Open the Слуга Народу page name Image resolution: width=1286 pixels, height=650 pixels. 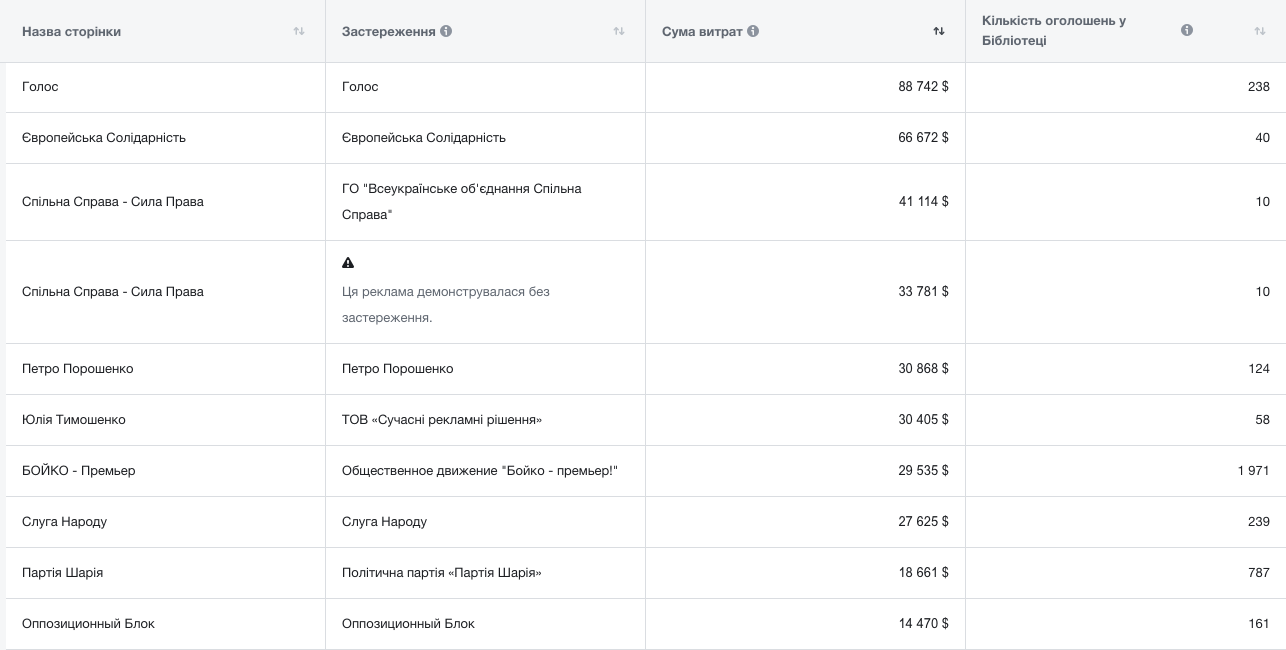pos(64,522)
